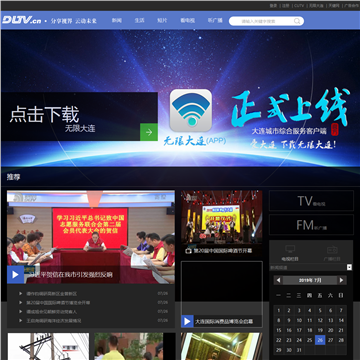Screen dimensions: 360x360
Task: Open the 短片 menu item
Action: (162, 20)
